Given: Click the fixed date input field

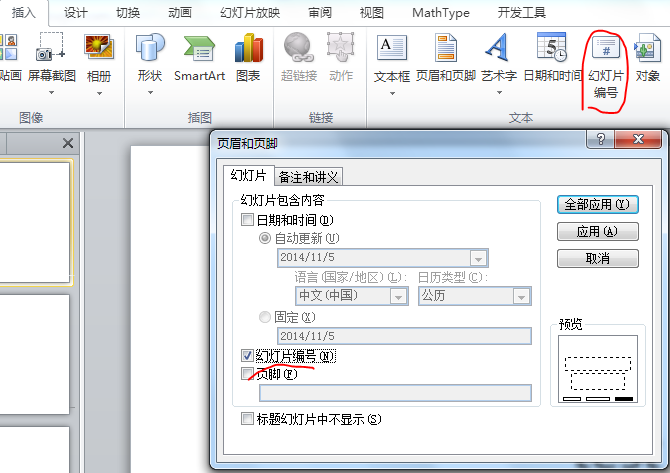Looking at the screenshot, I should tap(404, 336).
